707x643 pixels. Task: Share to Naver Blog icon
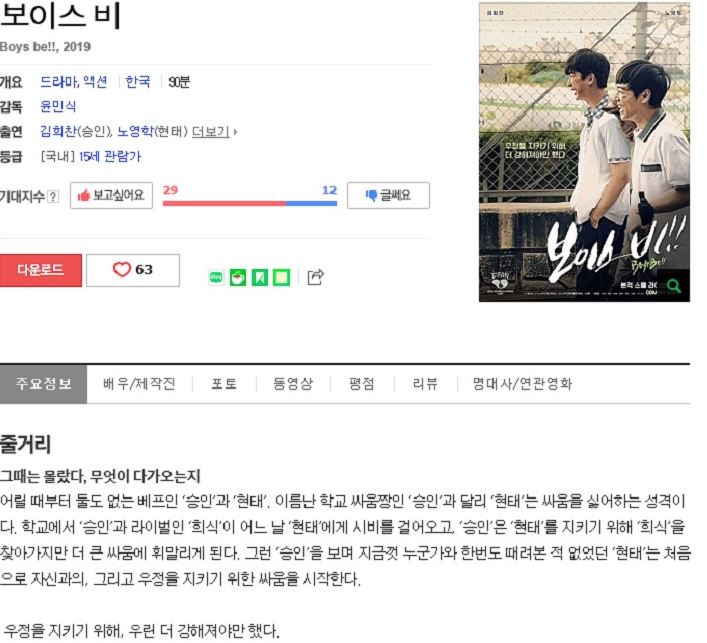point(216,277)
